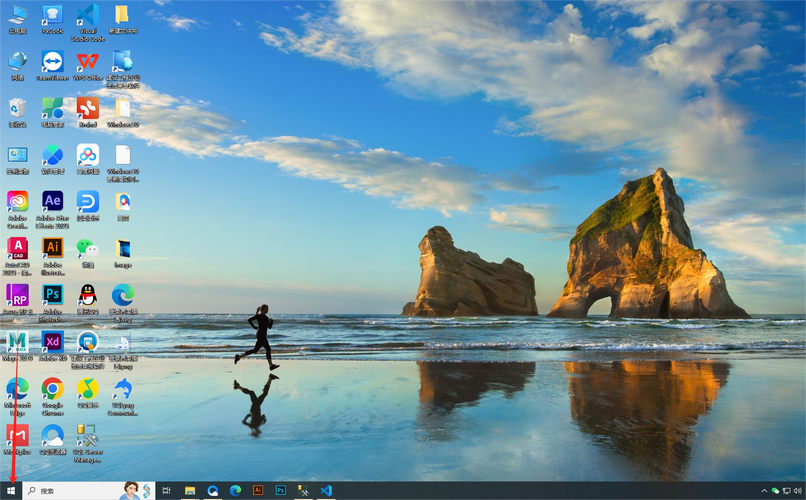
Task: Switch to VS Code on the taskbar
Action: coord(326,491)
